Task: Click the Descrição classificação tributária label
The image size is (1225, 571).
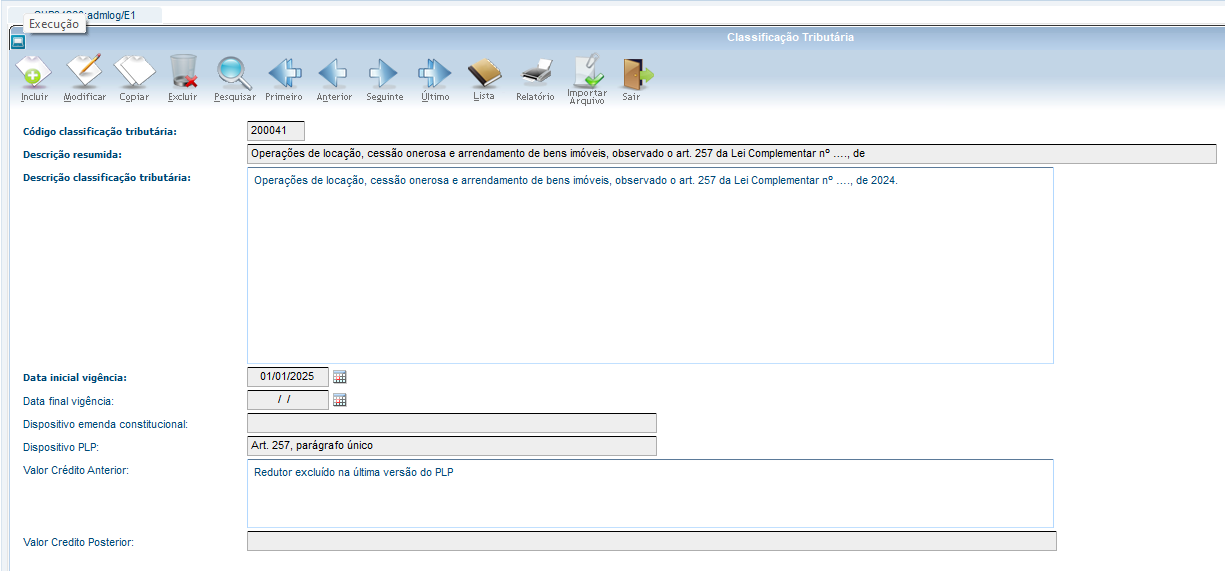Action: click(x=106, y=178)
